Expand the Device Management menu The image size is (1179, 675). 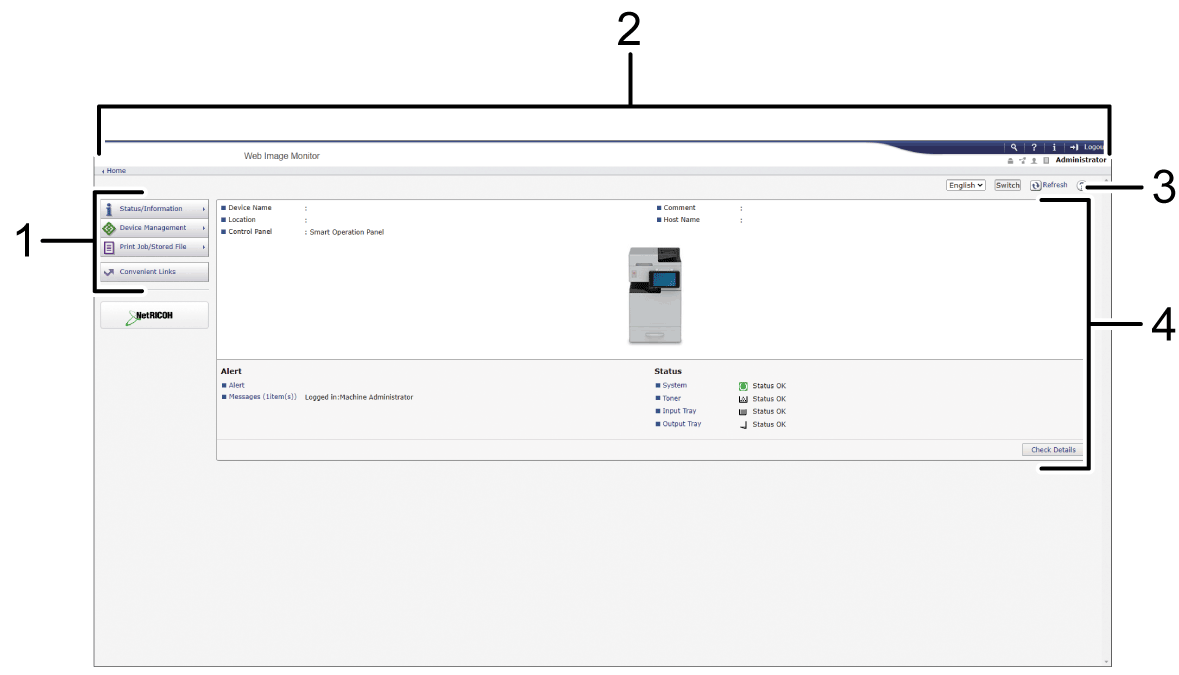coord(154,228)
